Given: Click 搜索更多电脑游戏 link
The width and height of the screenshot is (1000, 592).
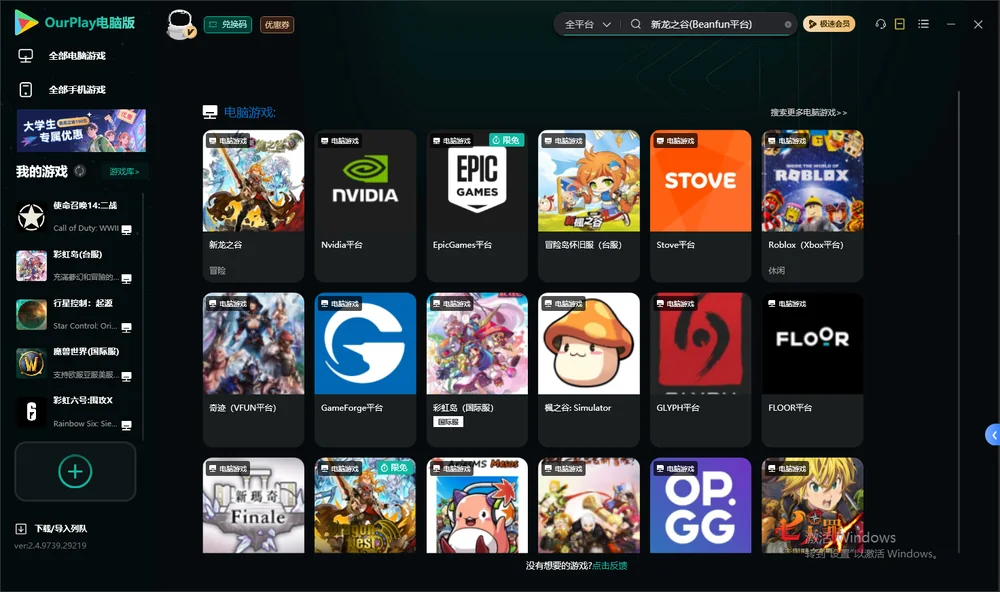Looking at the screenshot, I should [x=809, y=112].
